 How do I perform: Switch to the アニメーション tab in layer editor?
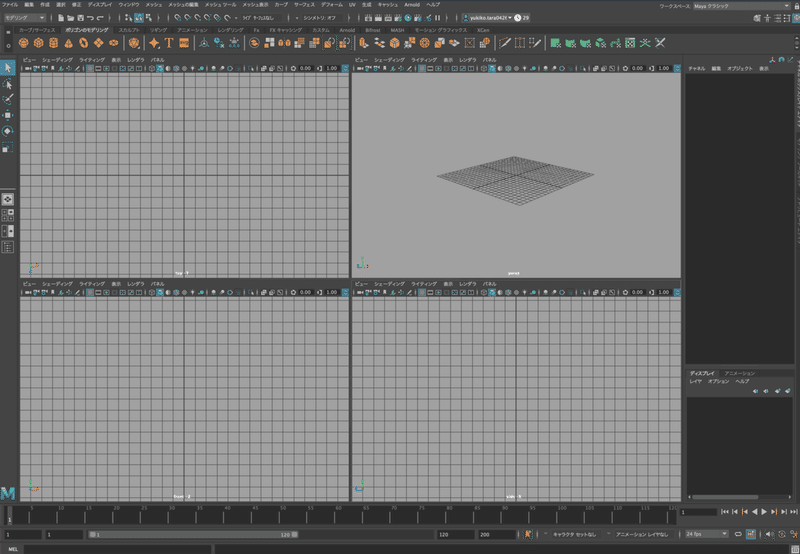click(x=739, y=373)
